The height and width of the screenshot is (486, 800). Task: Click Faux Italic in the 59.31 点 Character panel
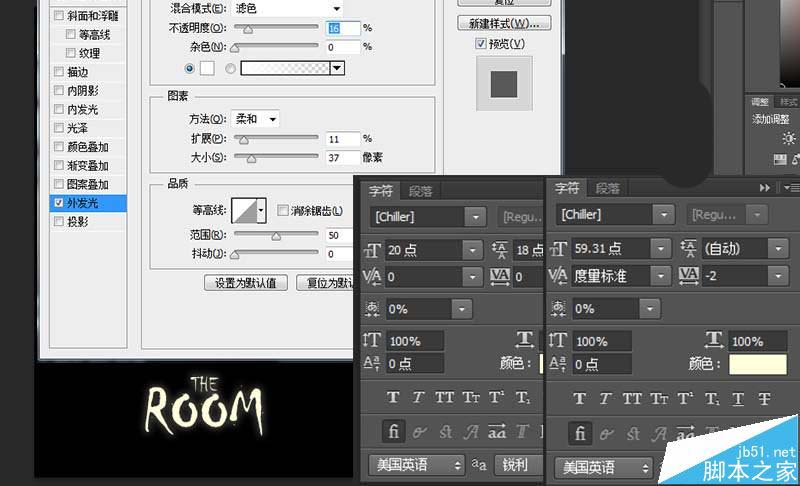pyautogui.click(x=605, y=398)
